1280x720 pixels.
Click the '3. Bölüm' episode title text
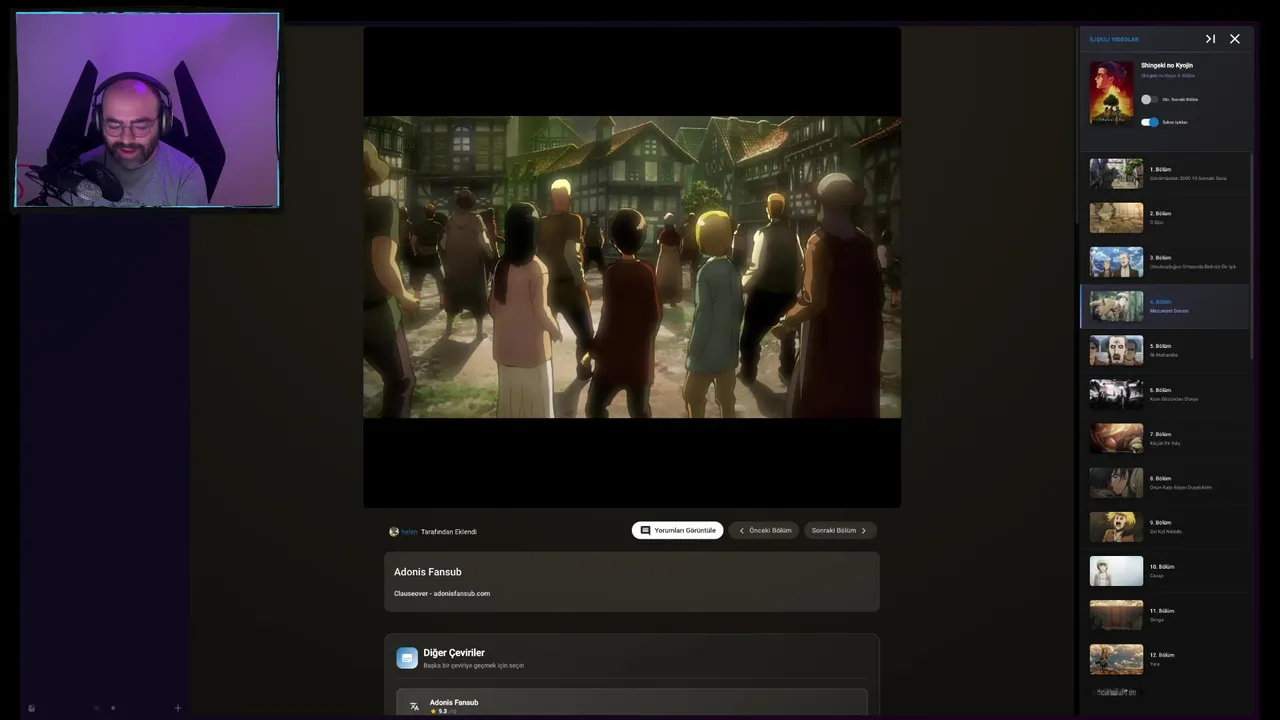(1160, 257)
